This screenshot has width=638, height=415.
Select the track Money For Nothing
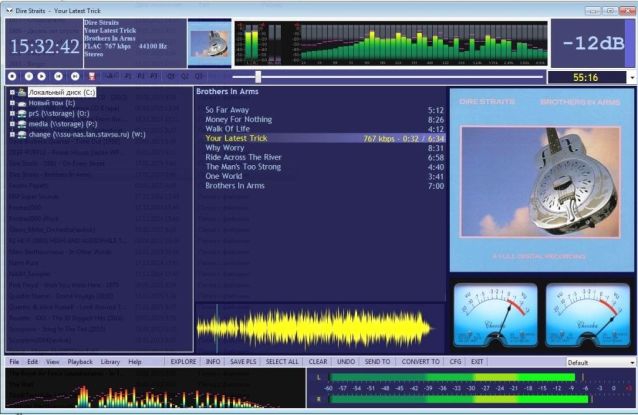coord(324,120)
